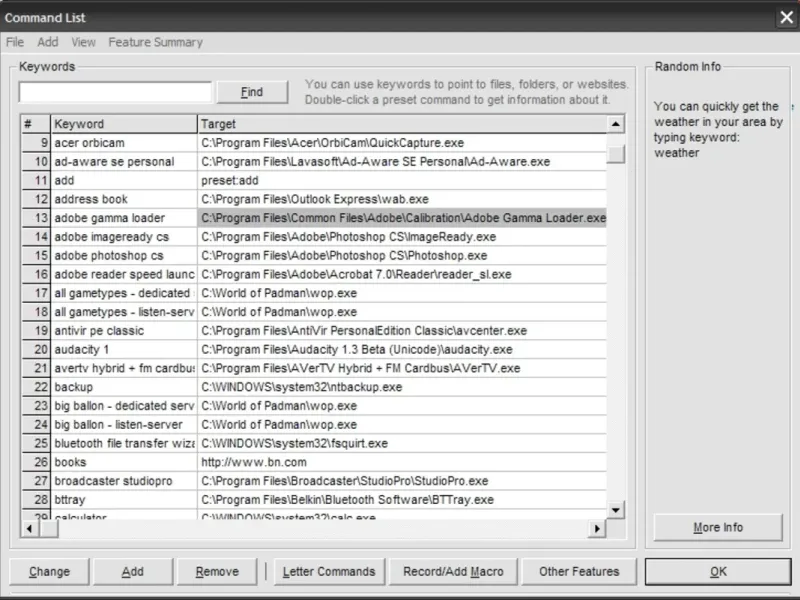The height and width of the screenshot is (600, 800).
Task: Click the QuickCapture.exe target cell
Action: click(402, 143)
